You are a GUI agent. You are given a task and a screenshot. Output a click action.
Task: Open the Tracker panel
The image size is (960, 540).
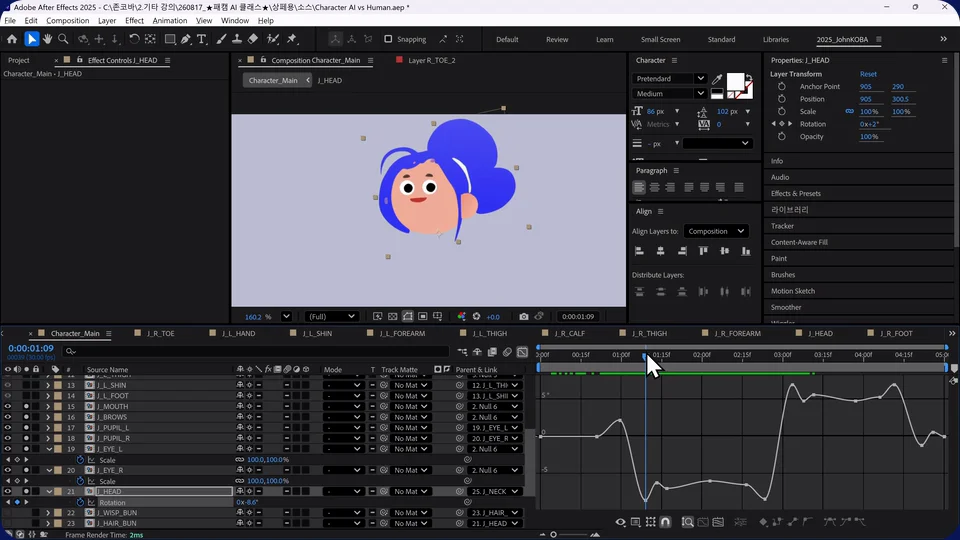(x=782, y=226)
